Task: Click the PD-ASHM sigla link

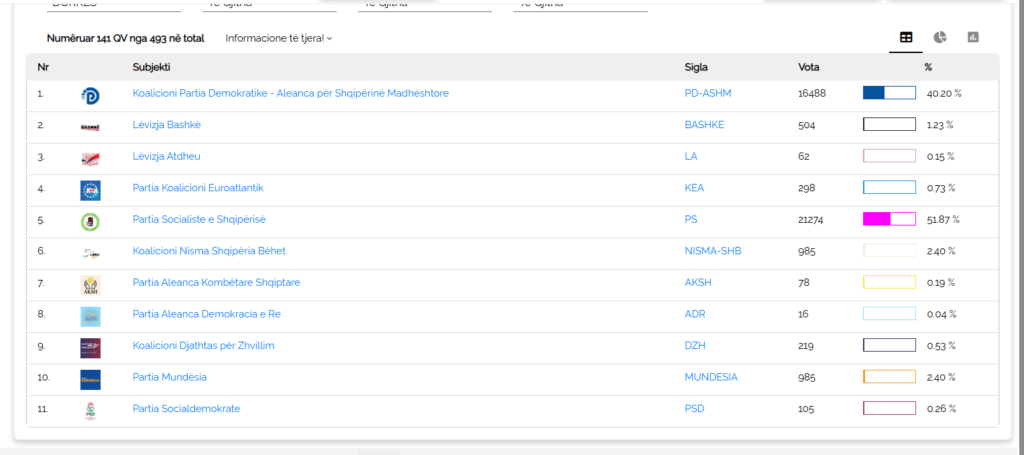Action: (x=709, y=93)
